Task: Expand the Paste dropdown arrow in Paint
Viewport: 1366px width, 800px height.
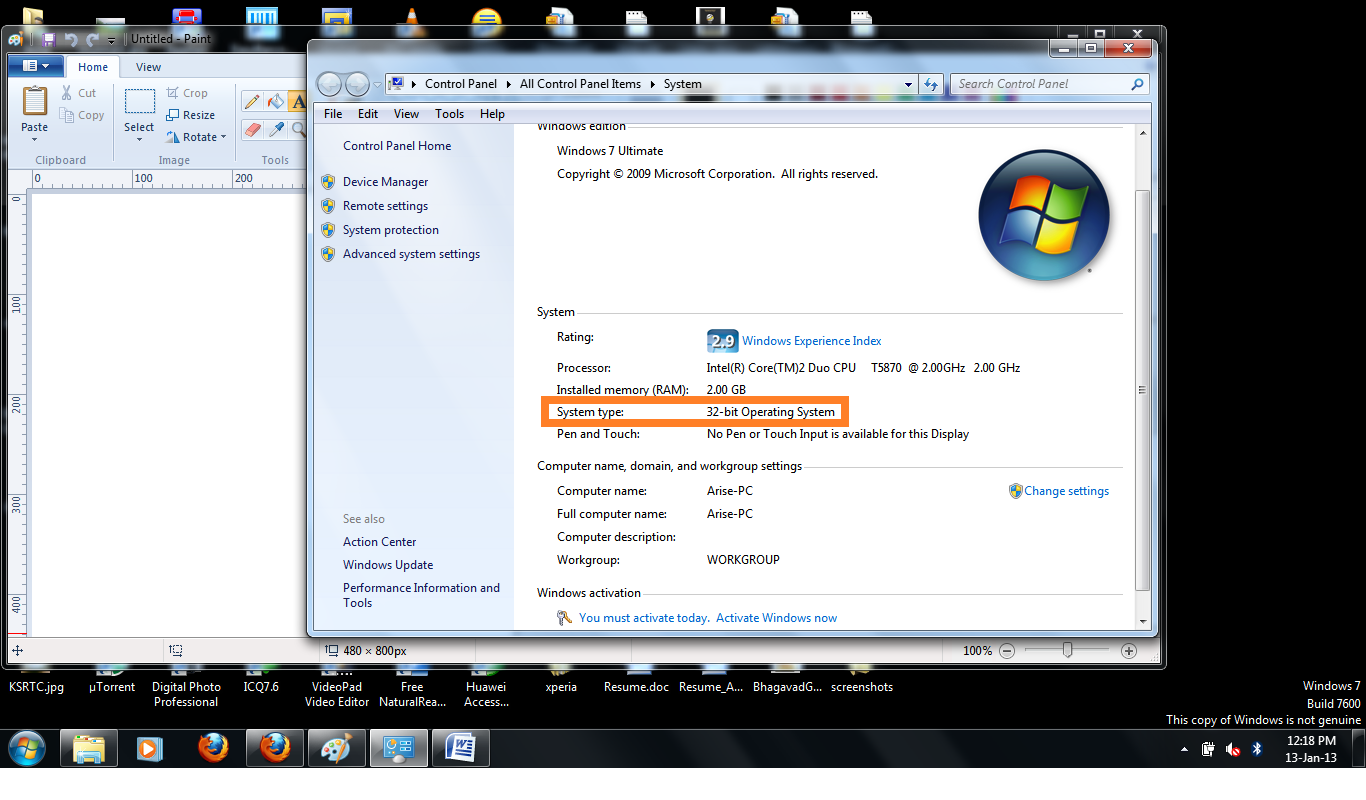Action: tap(34, 140)
